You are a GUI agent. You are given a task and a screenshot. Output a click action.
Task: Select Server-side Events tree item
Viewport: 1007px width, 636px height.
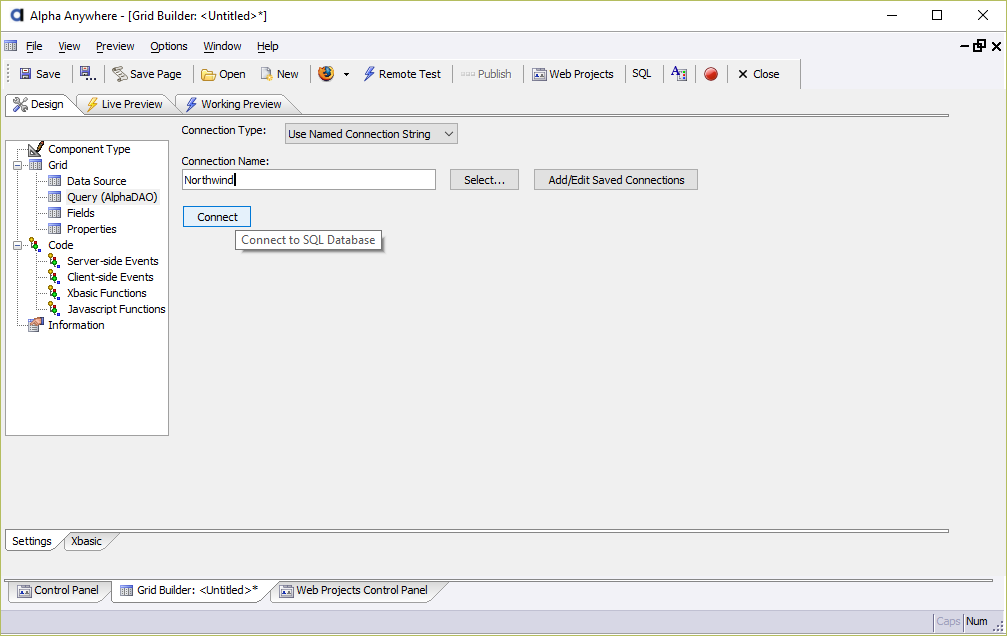coord(113,261)
